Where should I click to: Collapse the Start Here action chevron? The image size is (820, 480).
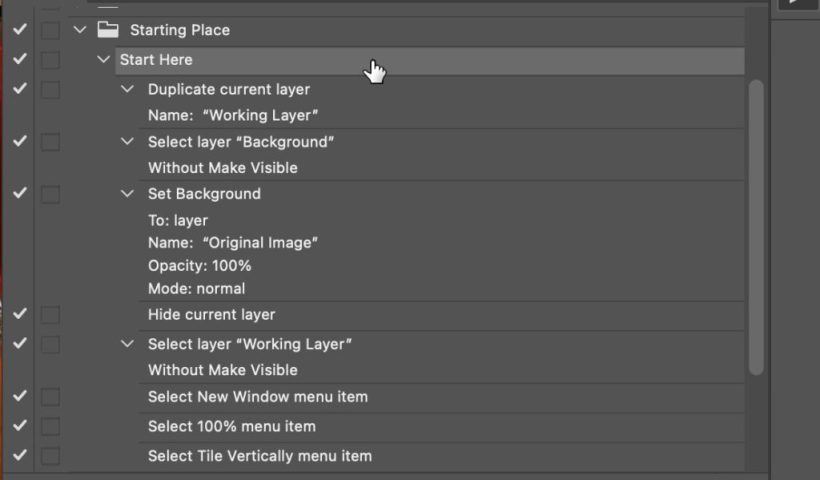[x=103, y=60]
